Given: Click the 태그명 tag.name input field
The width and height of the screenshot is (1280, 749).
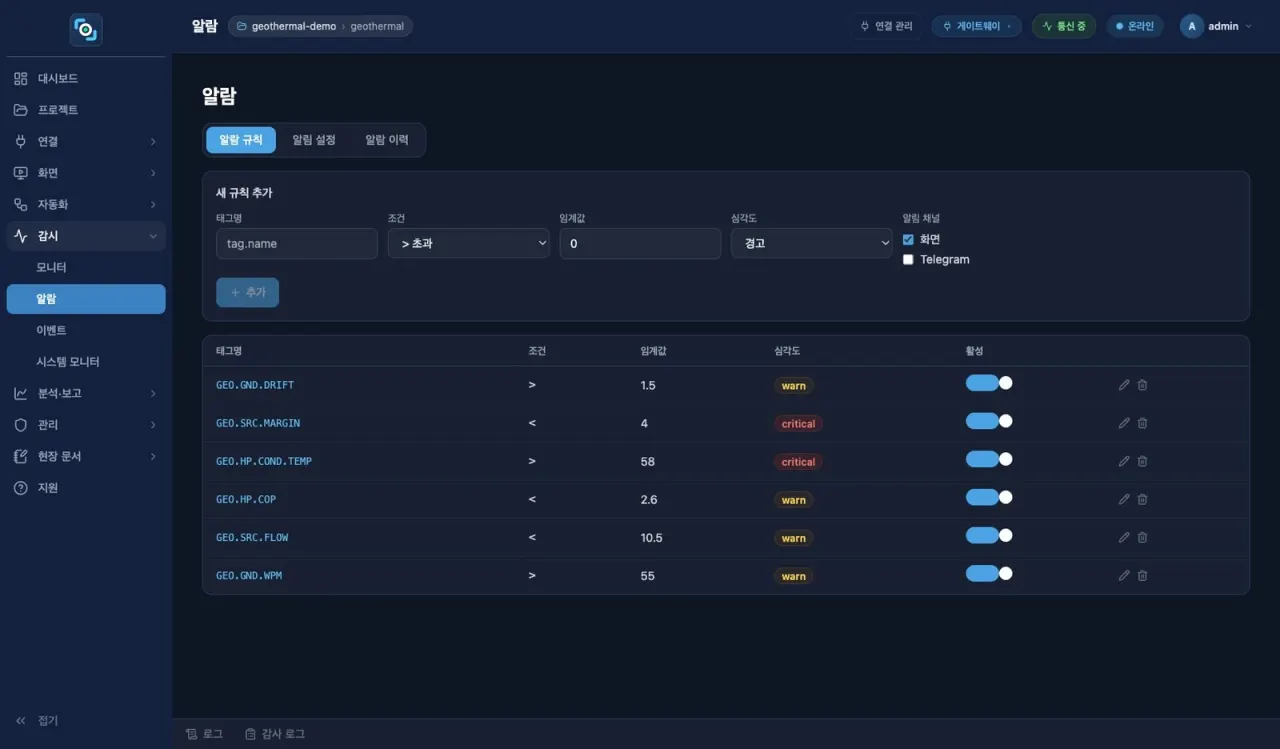Looking at the screenshot, I should tap(297, 243).
